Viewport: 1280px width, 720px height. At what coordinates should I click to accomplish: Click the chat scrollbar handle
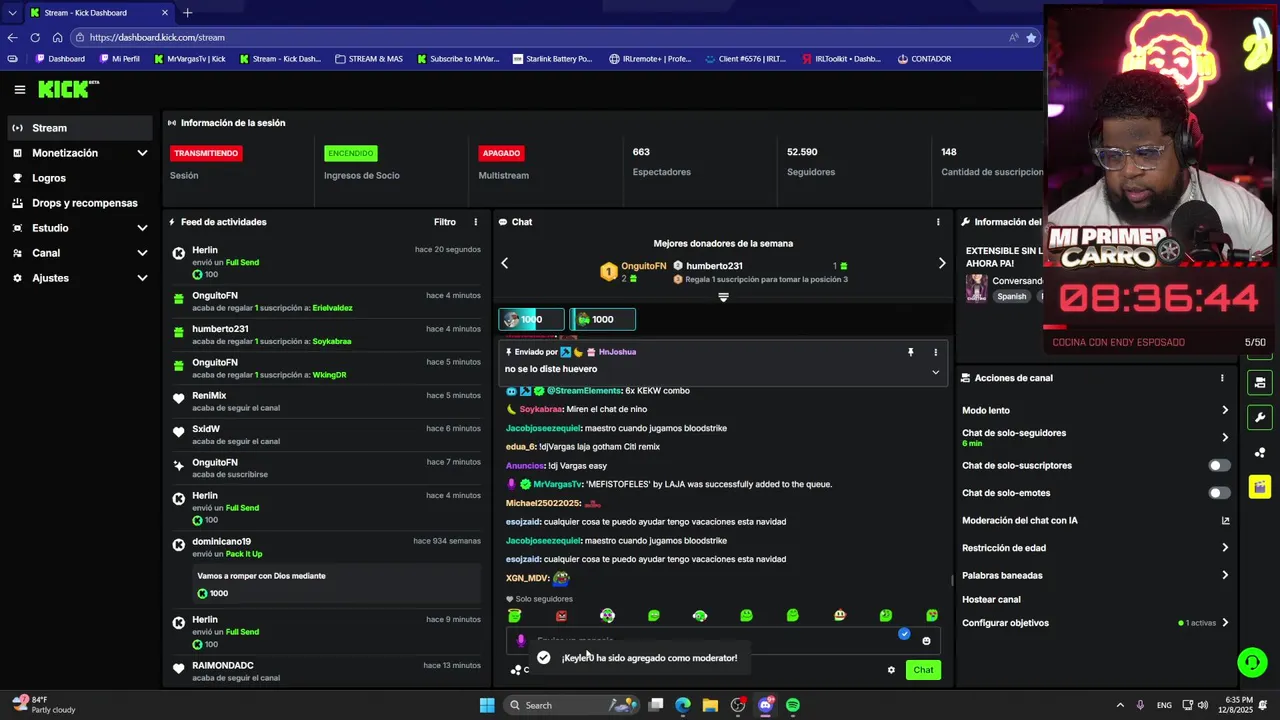pos(951,580)
